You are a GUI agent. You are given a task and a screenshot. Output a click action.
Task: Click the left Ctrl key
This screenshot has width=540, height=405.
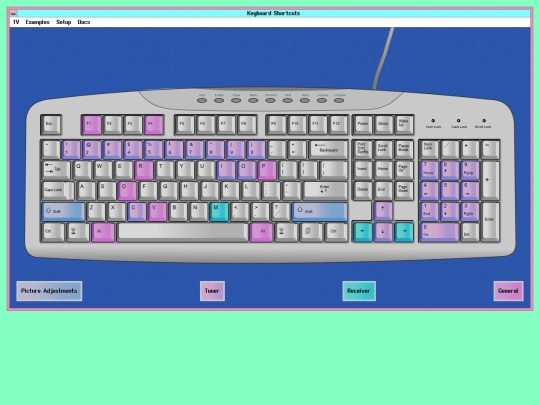click(x=53, y=232)
